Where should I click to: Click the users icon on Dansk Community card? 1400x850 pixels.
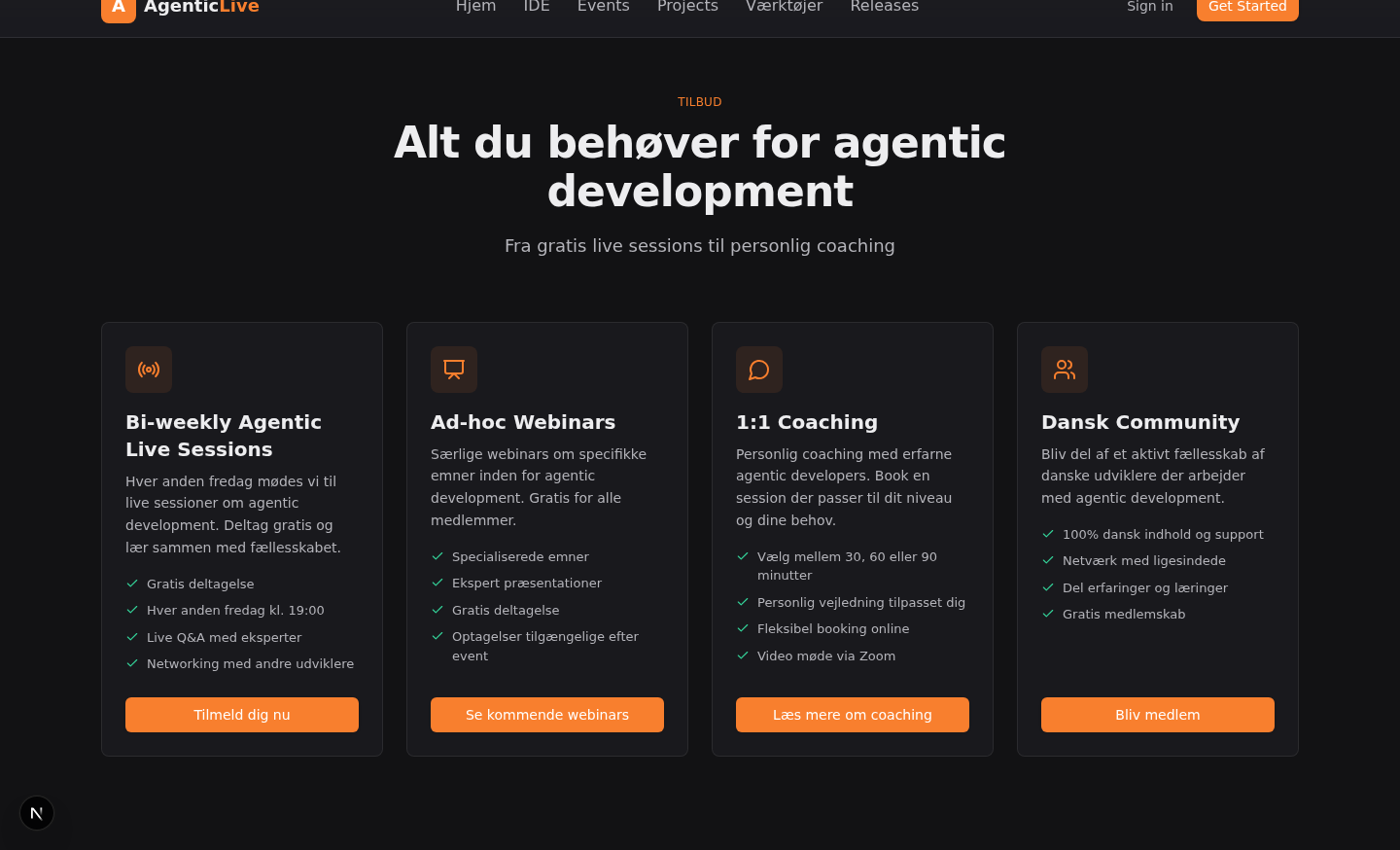(x=1065, y=370)
